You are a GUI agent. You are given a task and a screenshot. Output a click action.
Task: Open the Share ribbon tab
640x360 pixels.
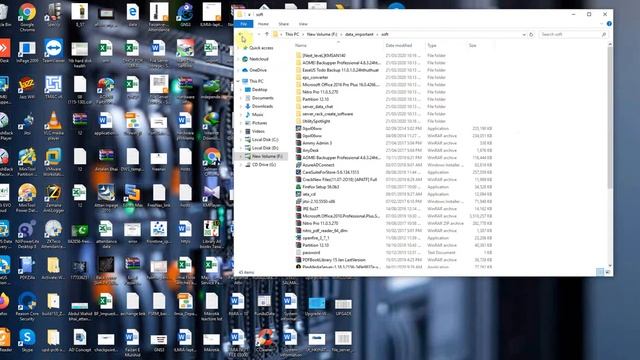(284, 24)
